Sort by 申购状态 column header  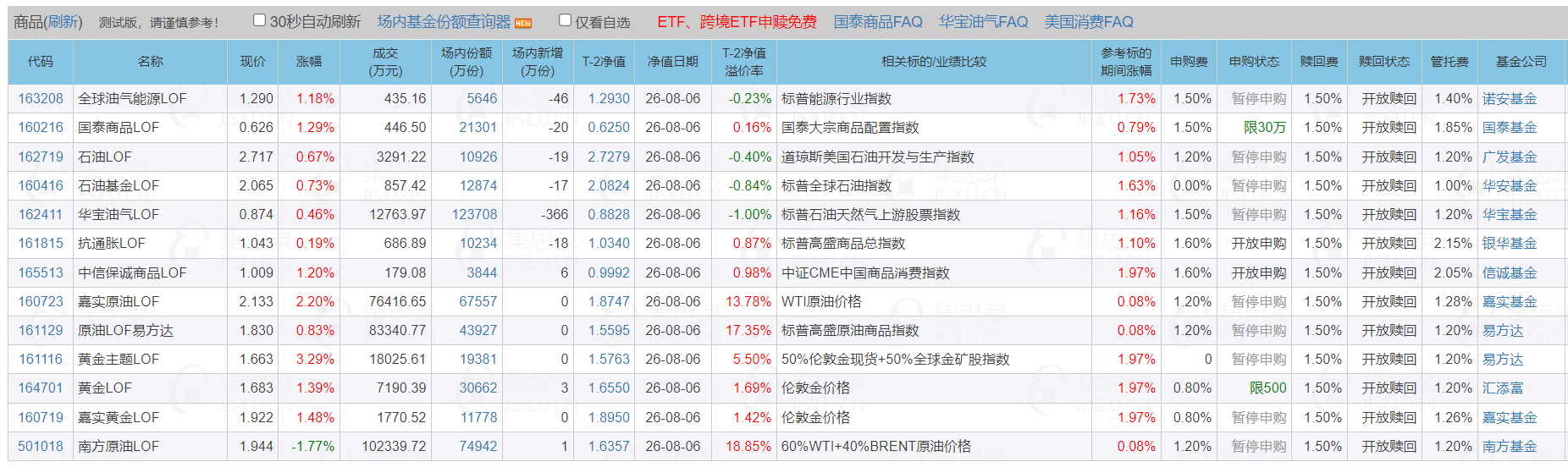click(x=1254, y=62)
